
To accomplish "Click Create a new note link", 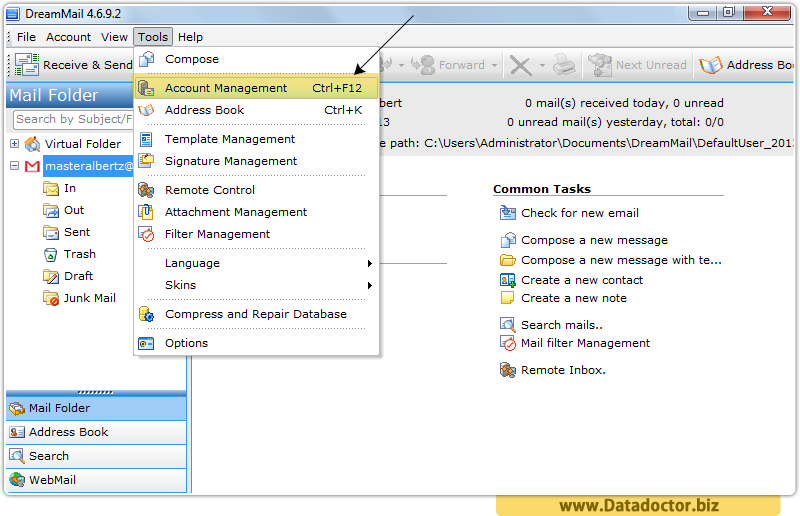I will [574, 298].
